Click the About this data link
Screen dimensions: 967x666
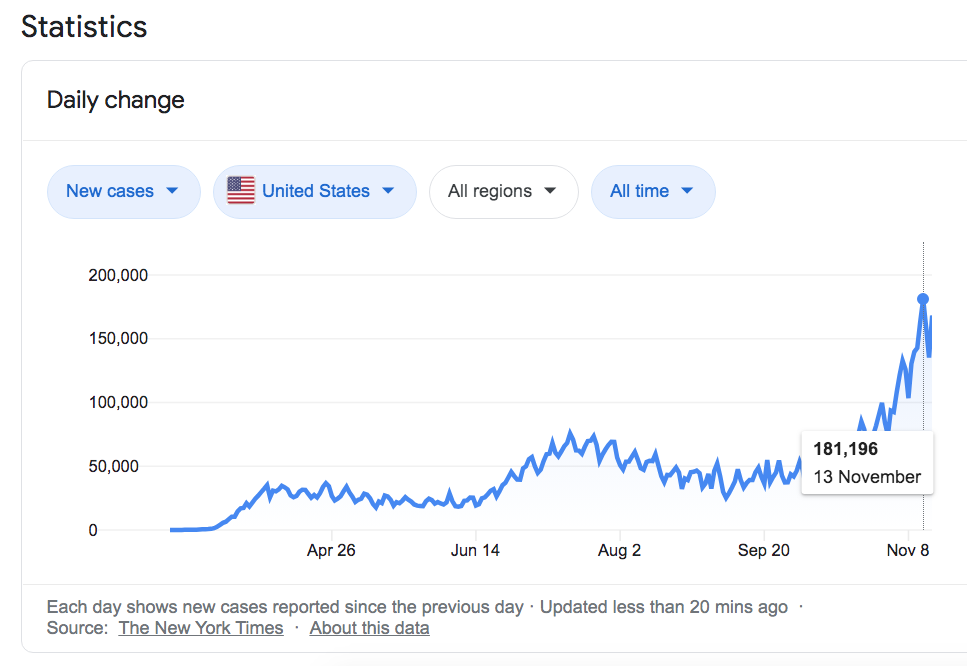click(369, 628)
